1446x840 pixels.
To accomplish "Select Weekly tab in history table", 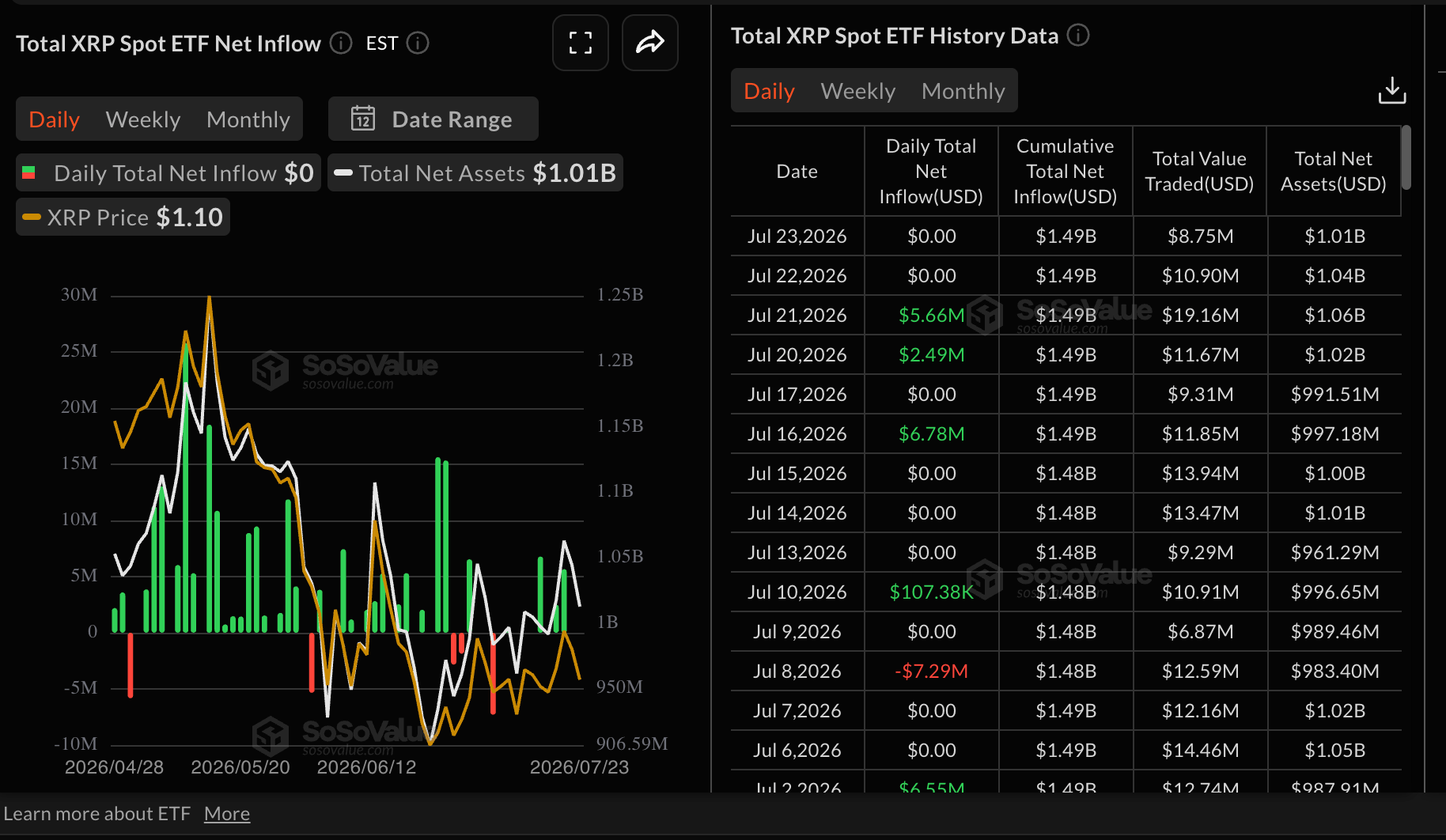I will (858, 91).
